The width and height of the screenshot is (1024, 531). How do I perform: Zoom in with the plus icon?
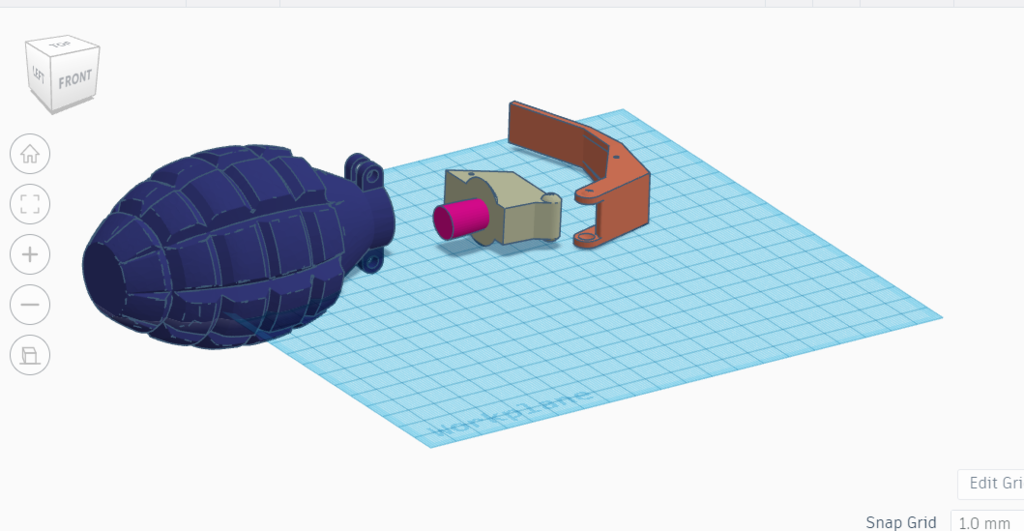(x=30, y=255)
